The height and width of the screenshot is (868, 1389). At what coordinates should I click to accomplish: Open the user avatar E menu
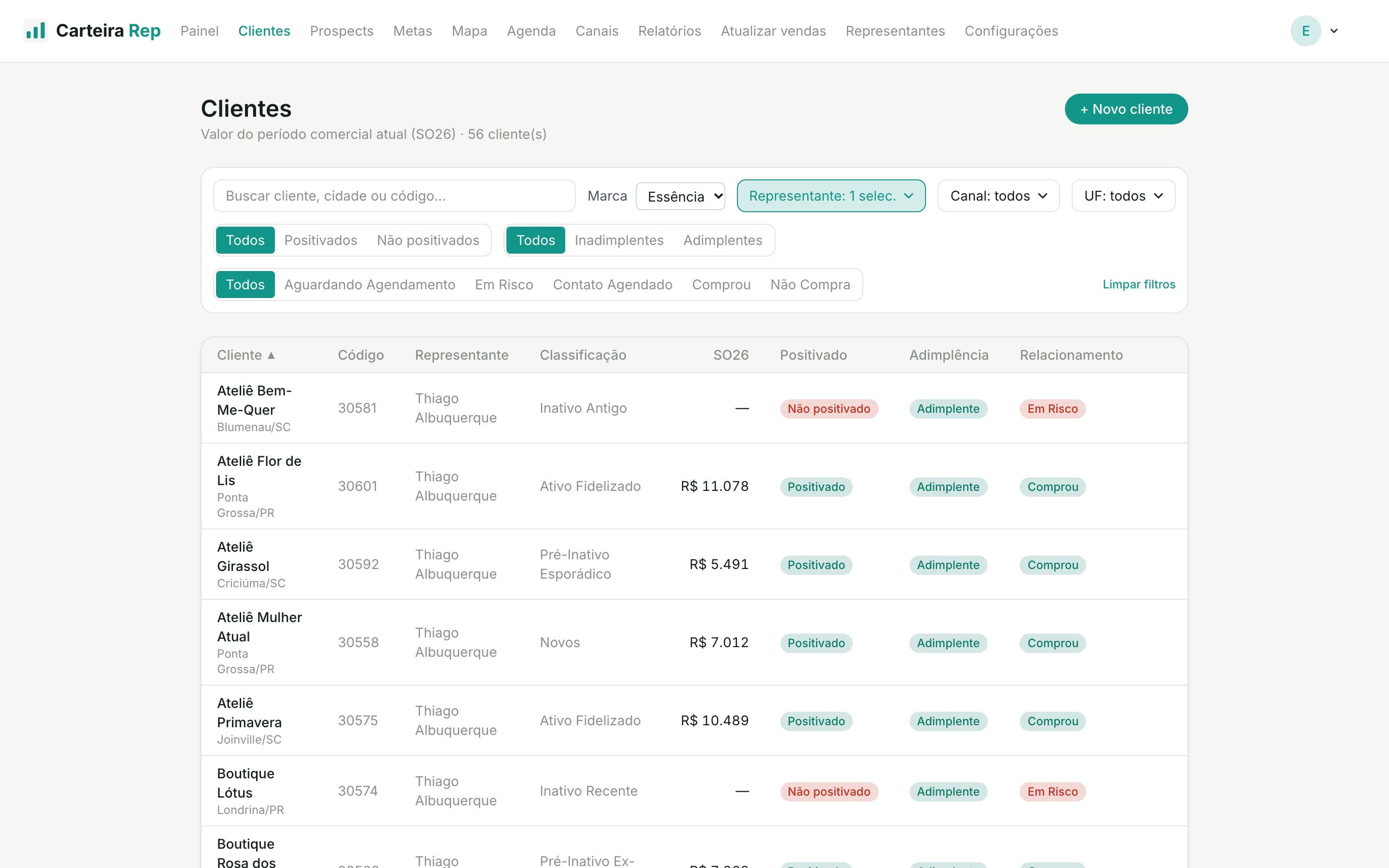click(x=1305, y=31)
